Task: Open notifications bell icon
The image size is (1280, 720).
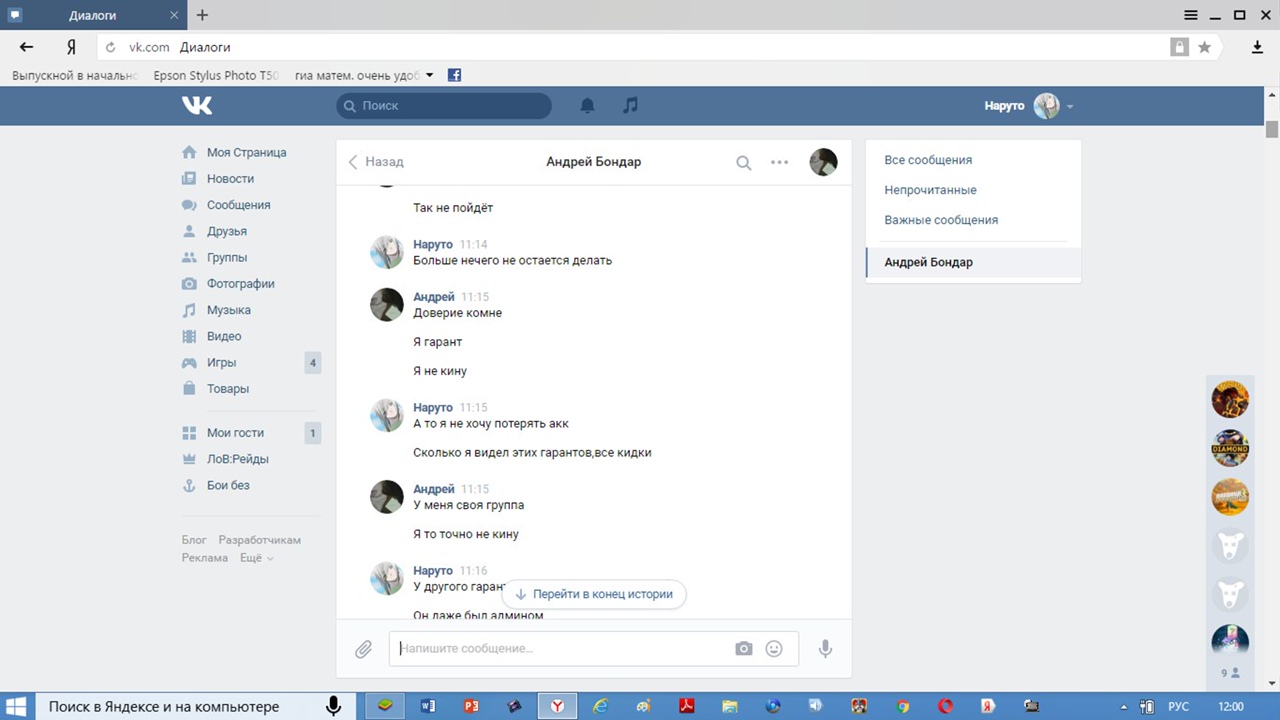Action: click(x=588, y=105)
